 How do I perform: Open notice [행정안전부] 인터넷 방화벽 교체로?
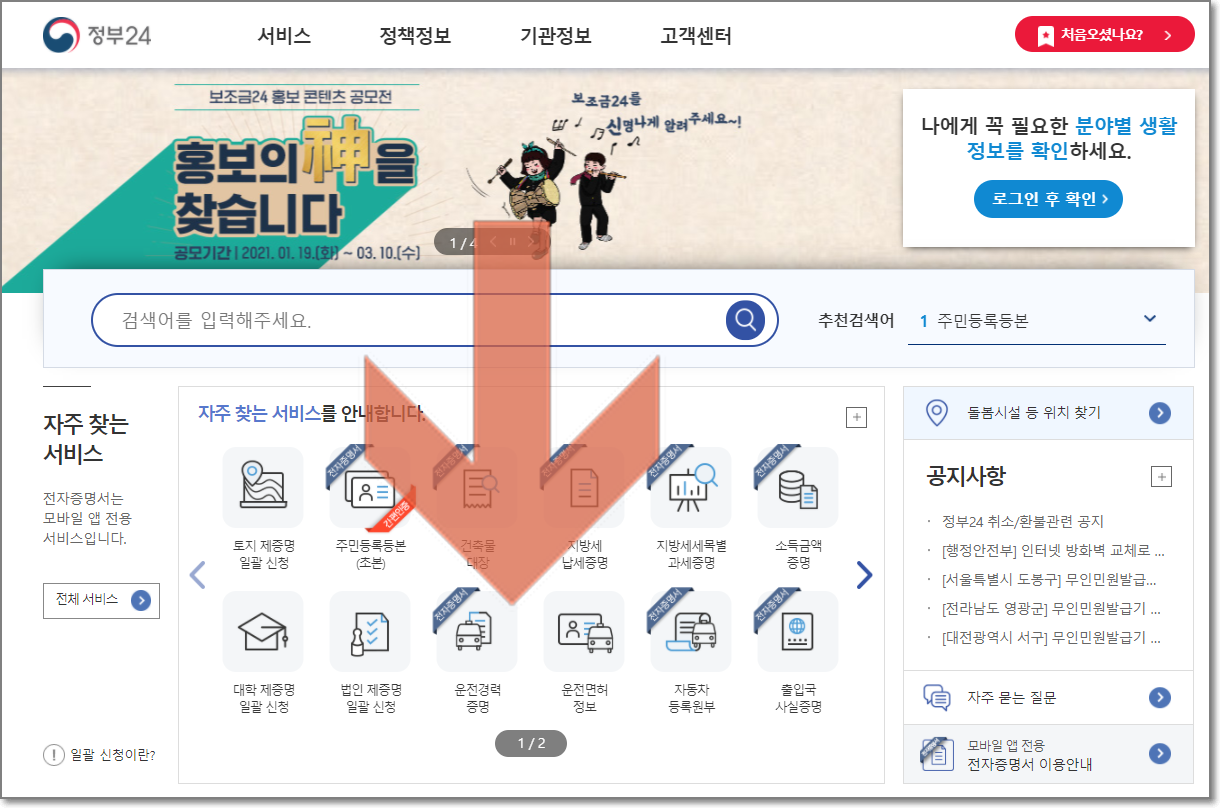(1053, 550)
